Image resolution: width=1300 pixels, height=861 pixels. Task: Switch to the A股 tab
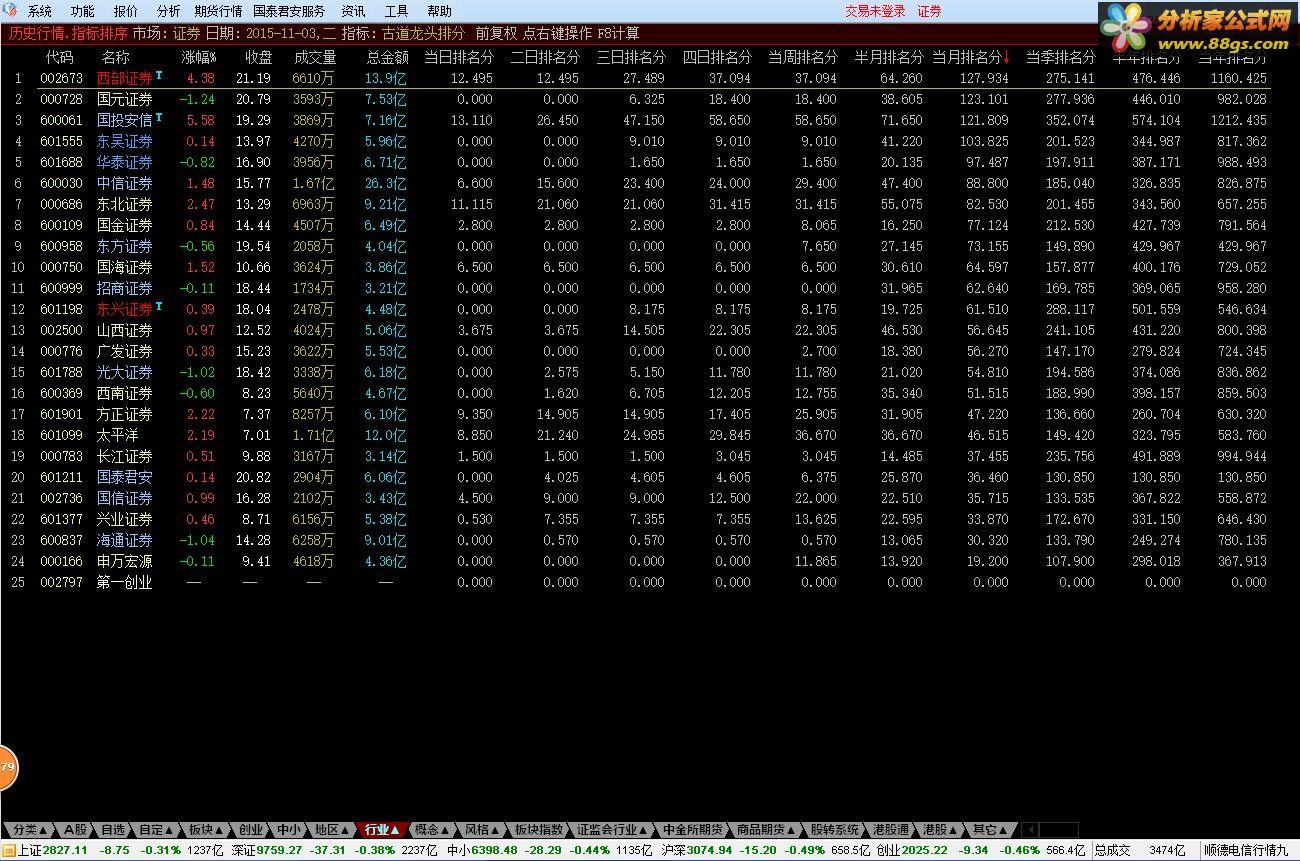click(75, 830)
